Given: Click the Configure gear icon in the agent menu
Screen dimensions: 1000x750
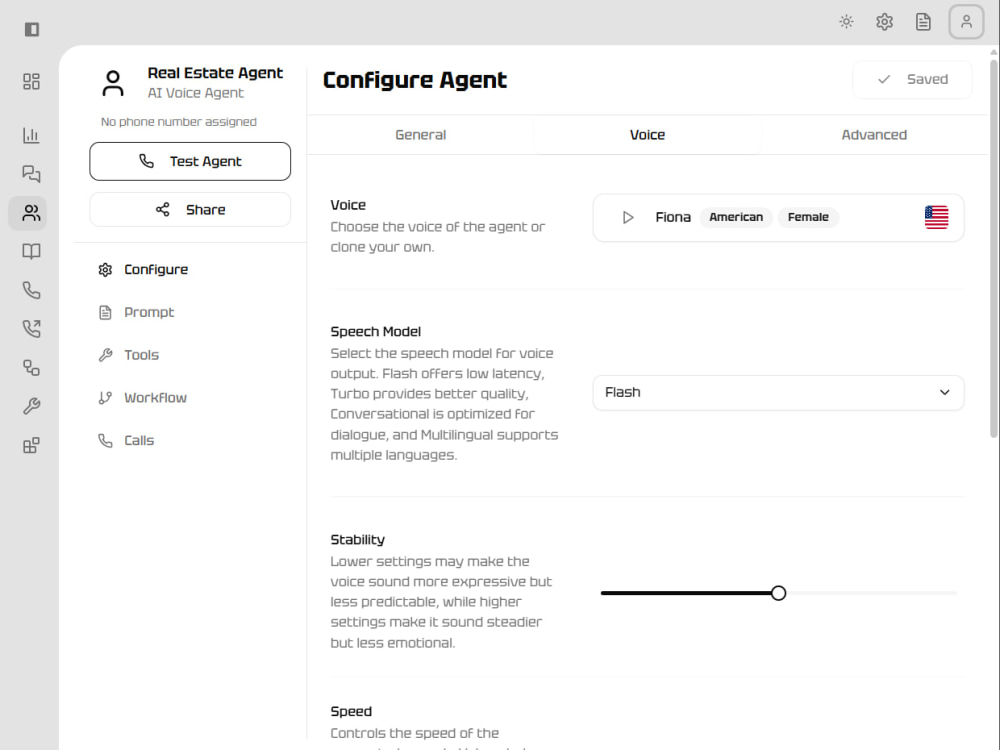Looking at the screenshot, I should point(105,270).
